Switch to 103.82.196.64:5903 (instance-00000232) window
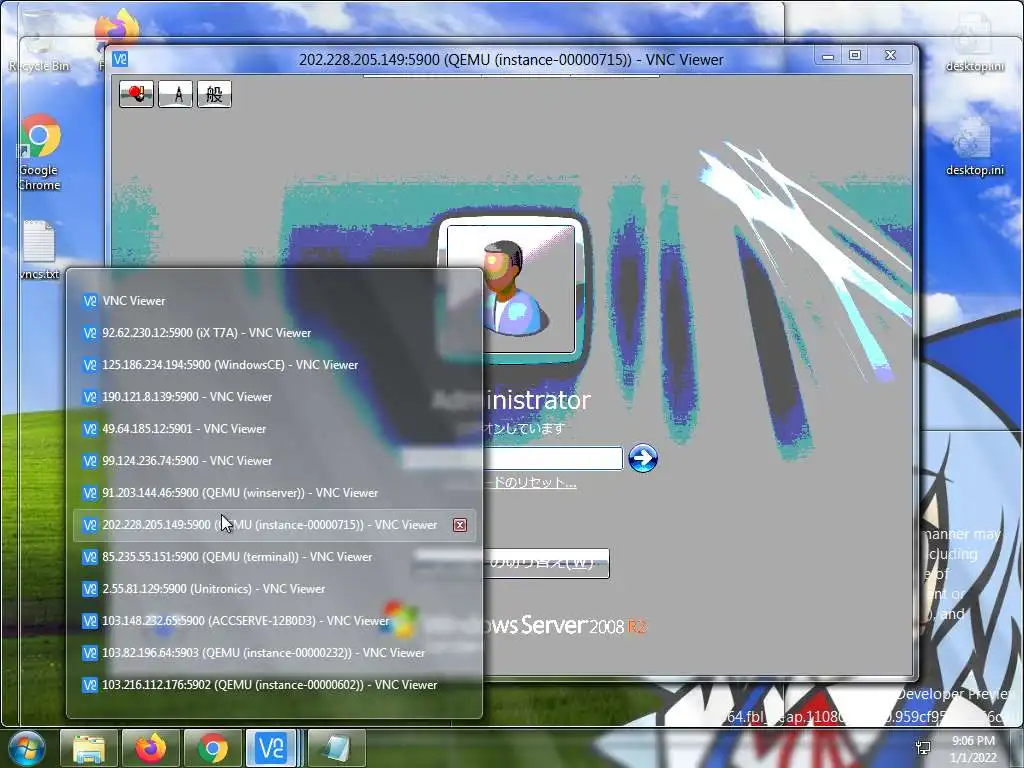The image size is (1024, 768). (x=274, y=653)
